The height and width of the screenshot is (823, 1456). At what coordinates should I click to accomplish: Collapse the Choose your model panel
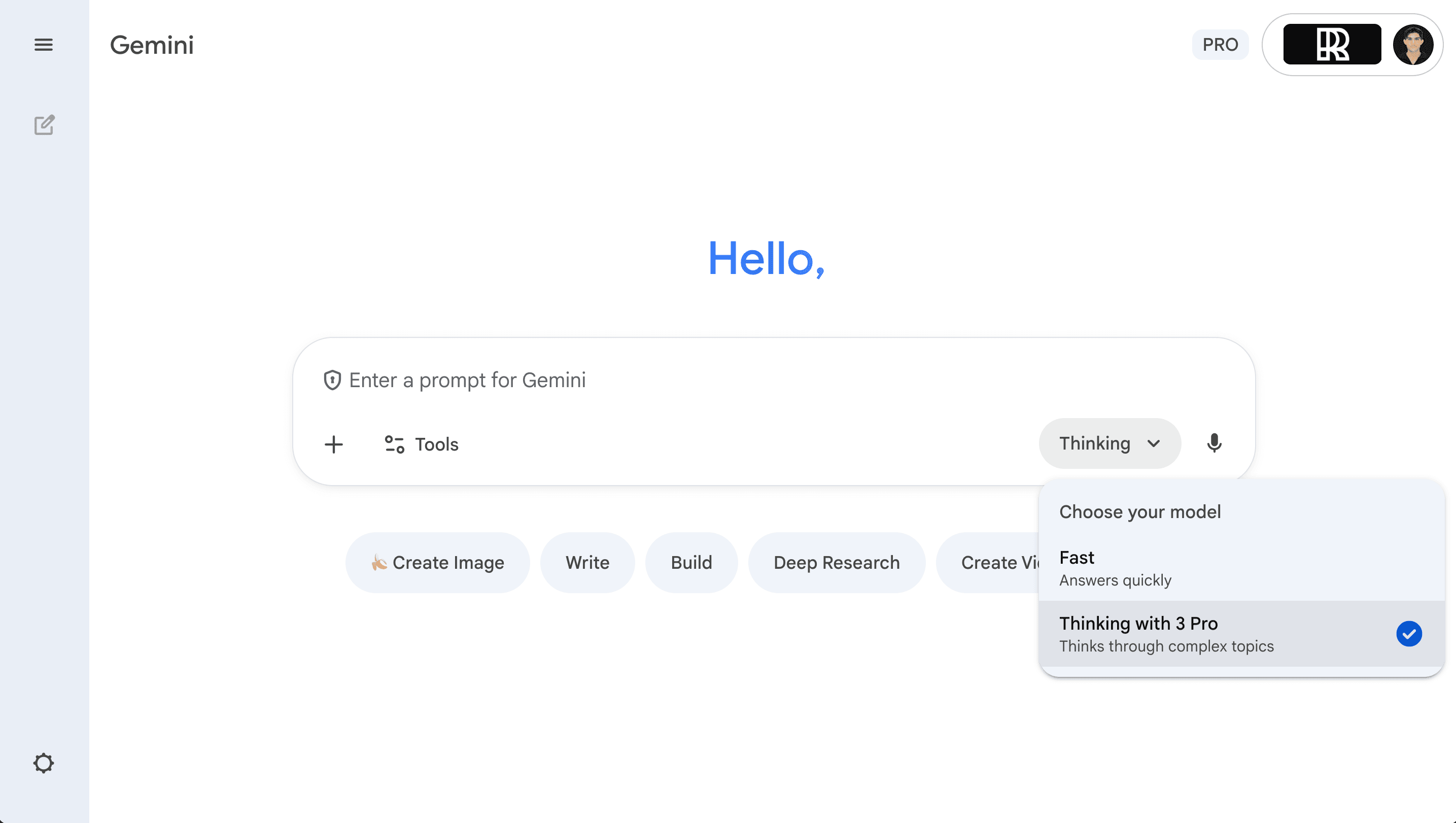(x=1140, y=511)
